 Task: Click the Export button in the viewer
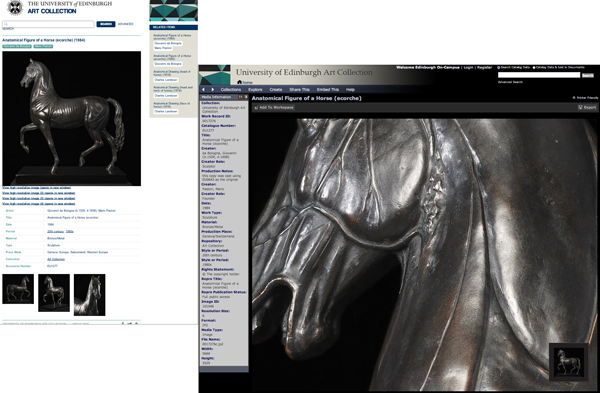click(x=587, y=108)
